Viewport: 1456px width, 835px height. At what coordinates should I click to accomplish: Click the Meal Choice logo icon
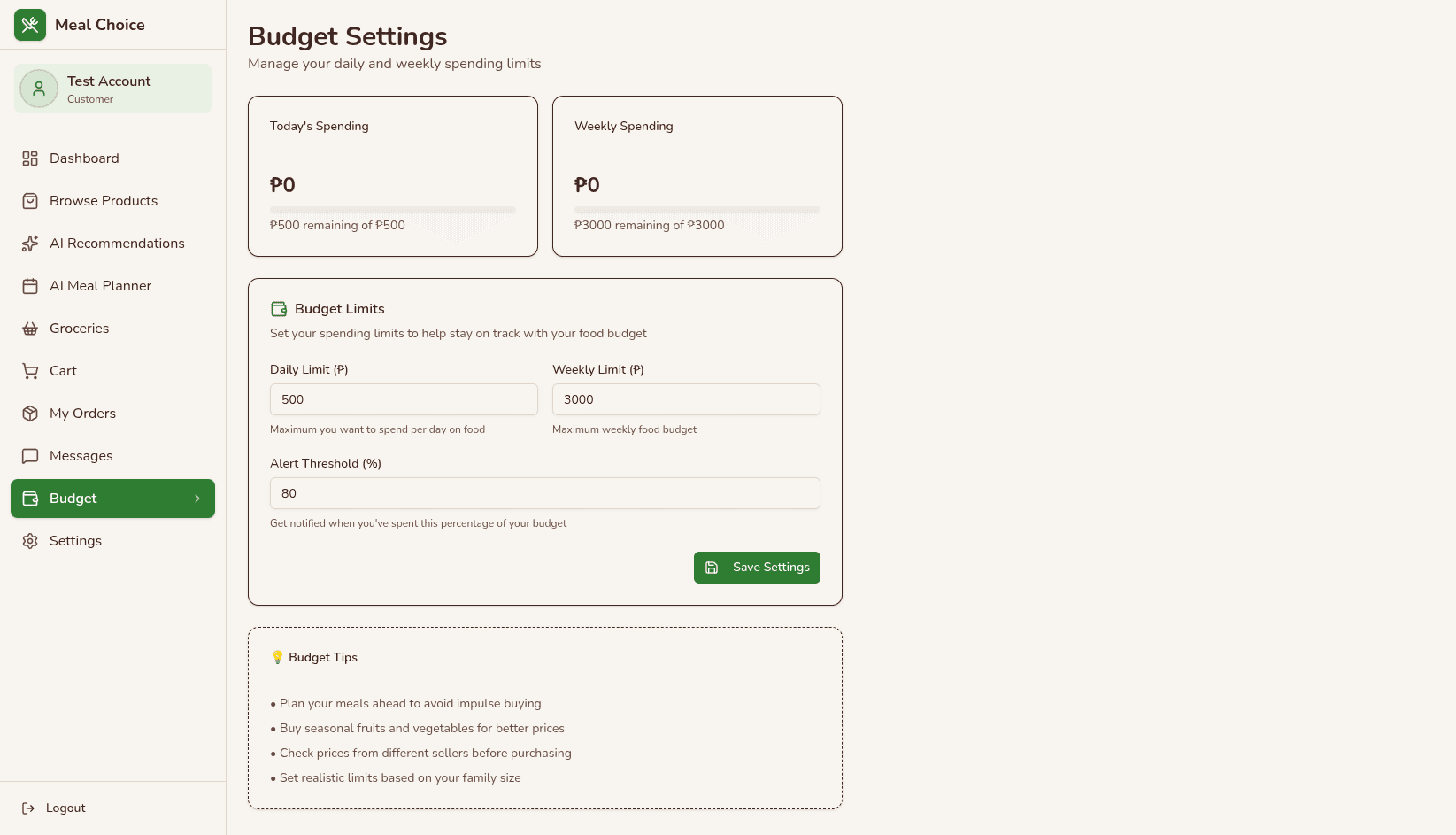pos(30,25)
